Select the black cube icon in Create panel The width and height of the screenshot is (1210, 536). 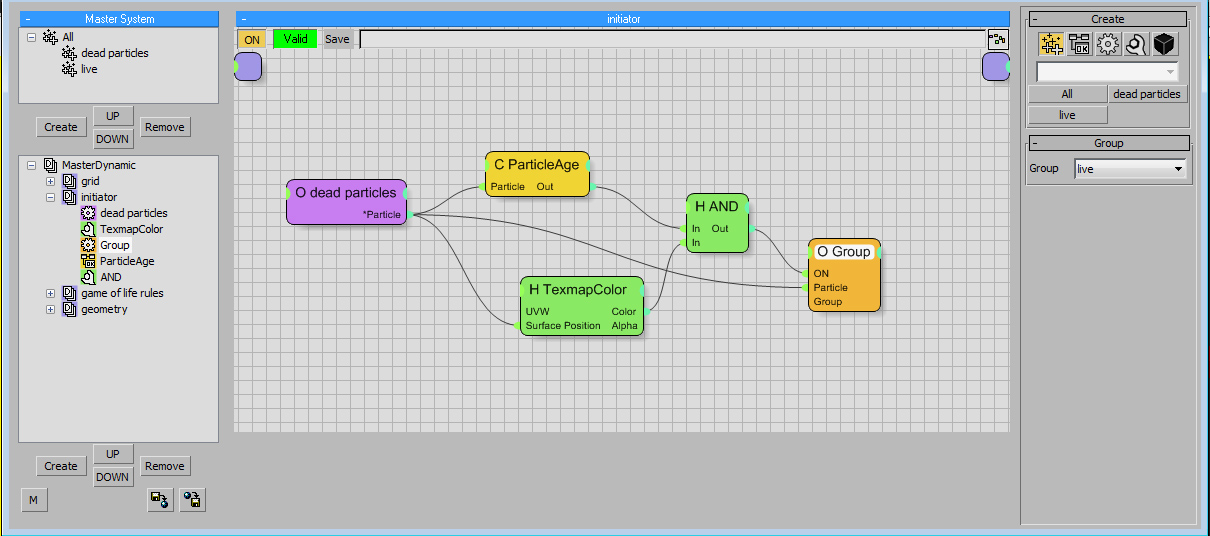pyautogui.click(x=1163, y=44)
